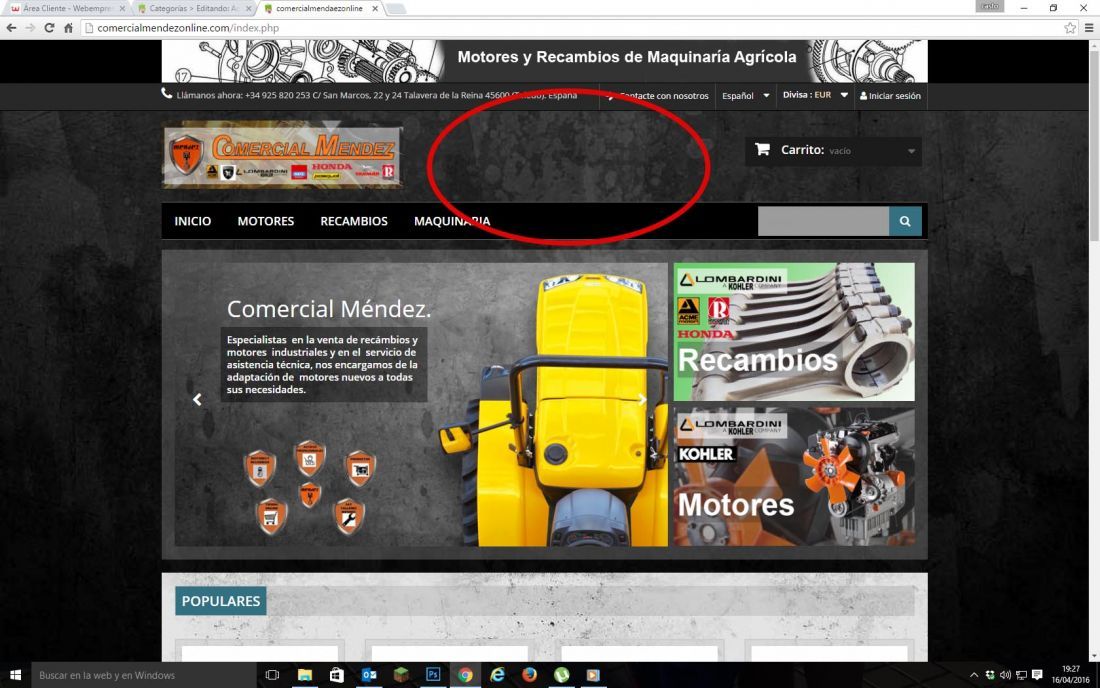Close the comercialmendezonline tab
1100x688 pixels.
pos(375,8)
